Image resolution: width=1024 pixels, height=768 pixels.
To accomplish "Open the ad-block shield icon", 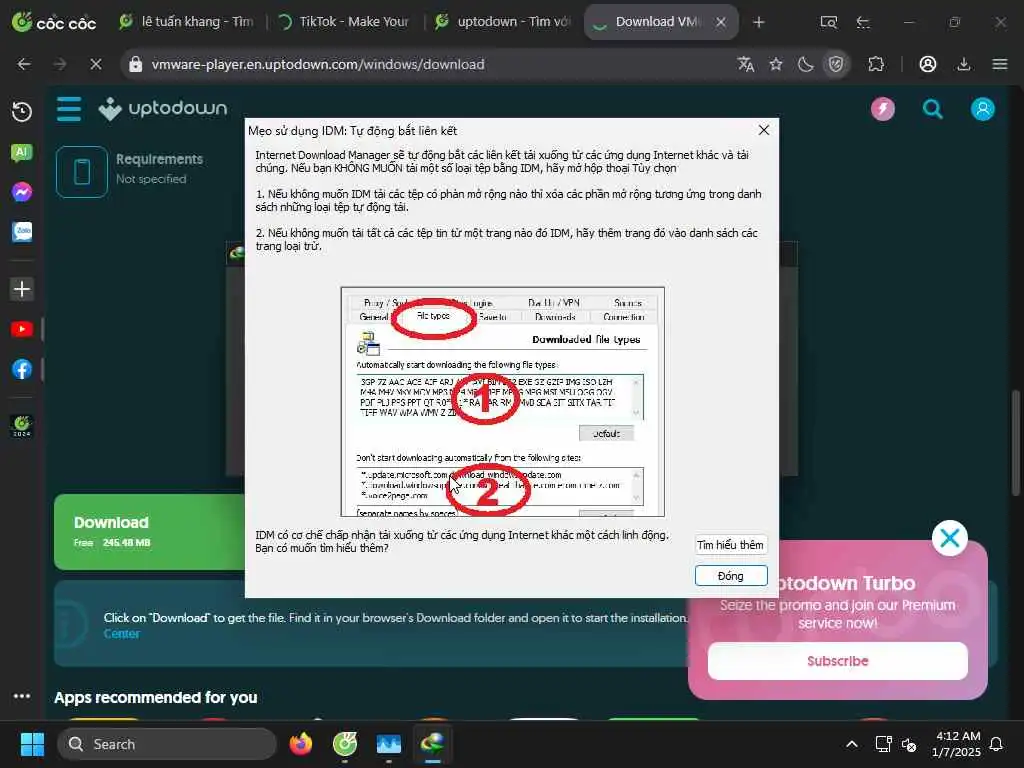I will [836, 64].
